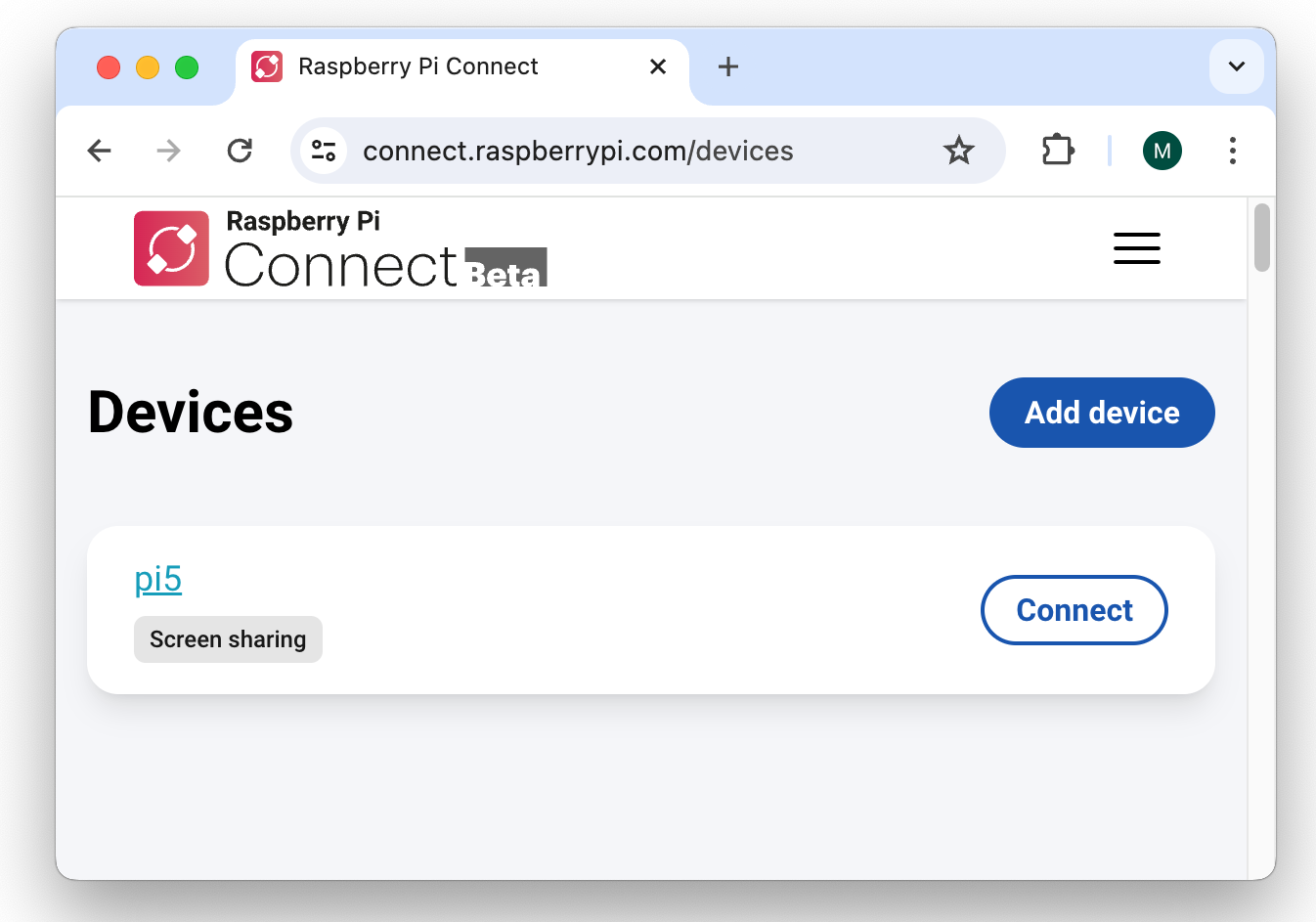Click the Add device button

(1102, 413)
